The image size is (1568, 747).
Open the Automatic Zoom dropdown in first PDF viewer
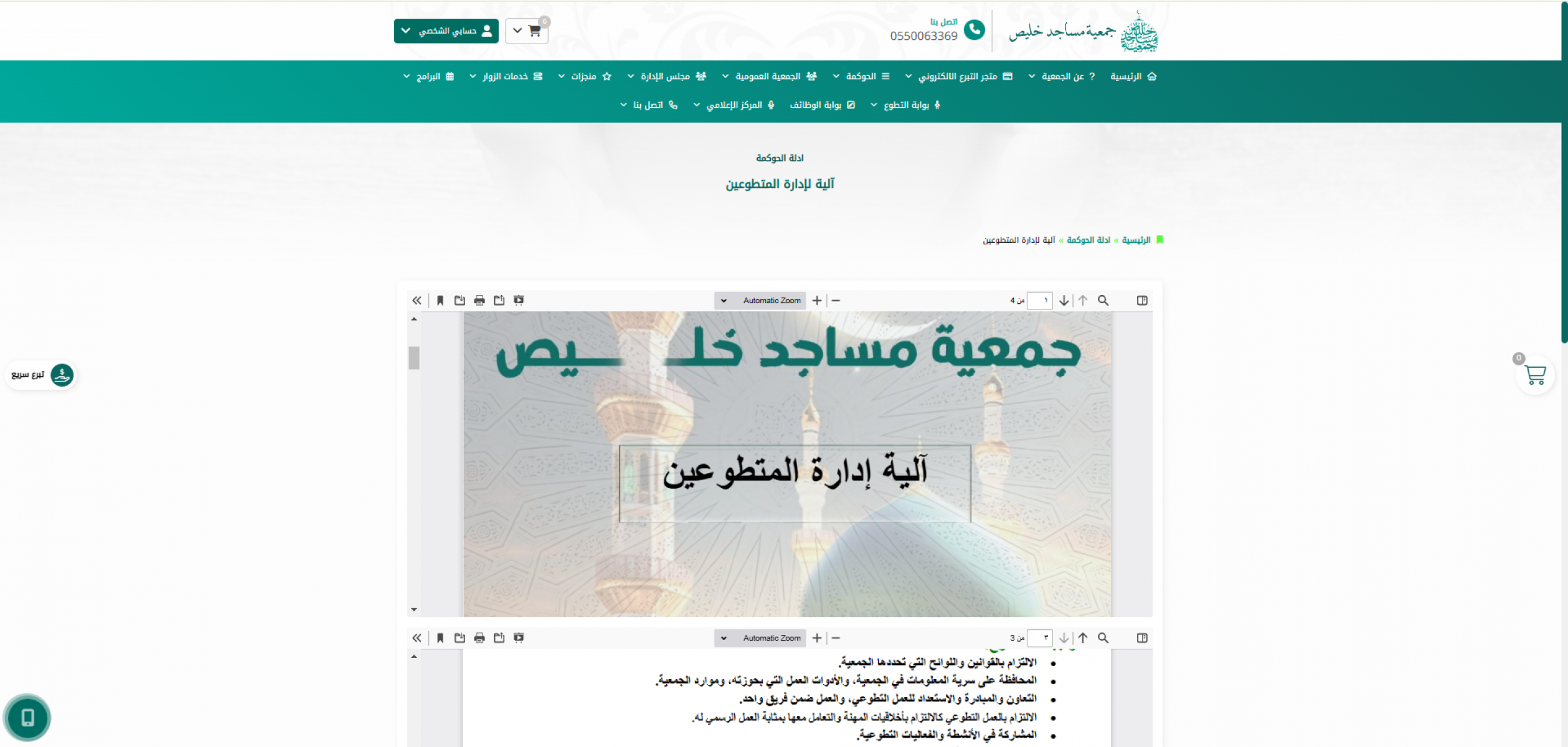tap(760, 301)
